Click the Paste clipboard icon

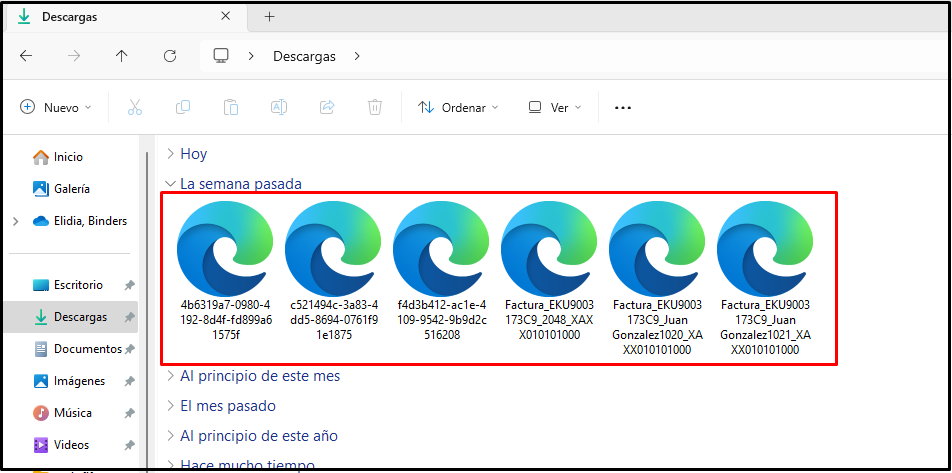pos(231,107)
